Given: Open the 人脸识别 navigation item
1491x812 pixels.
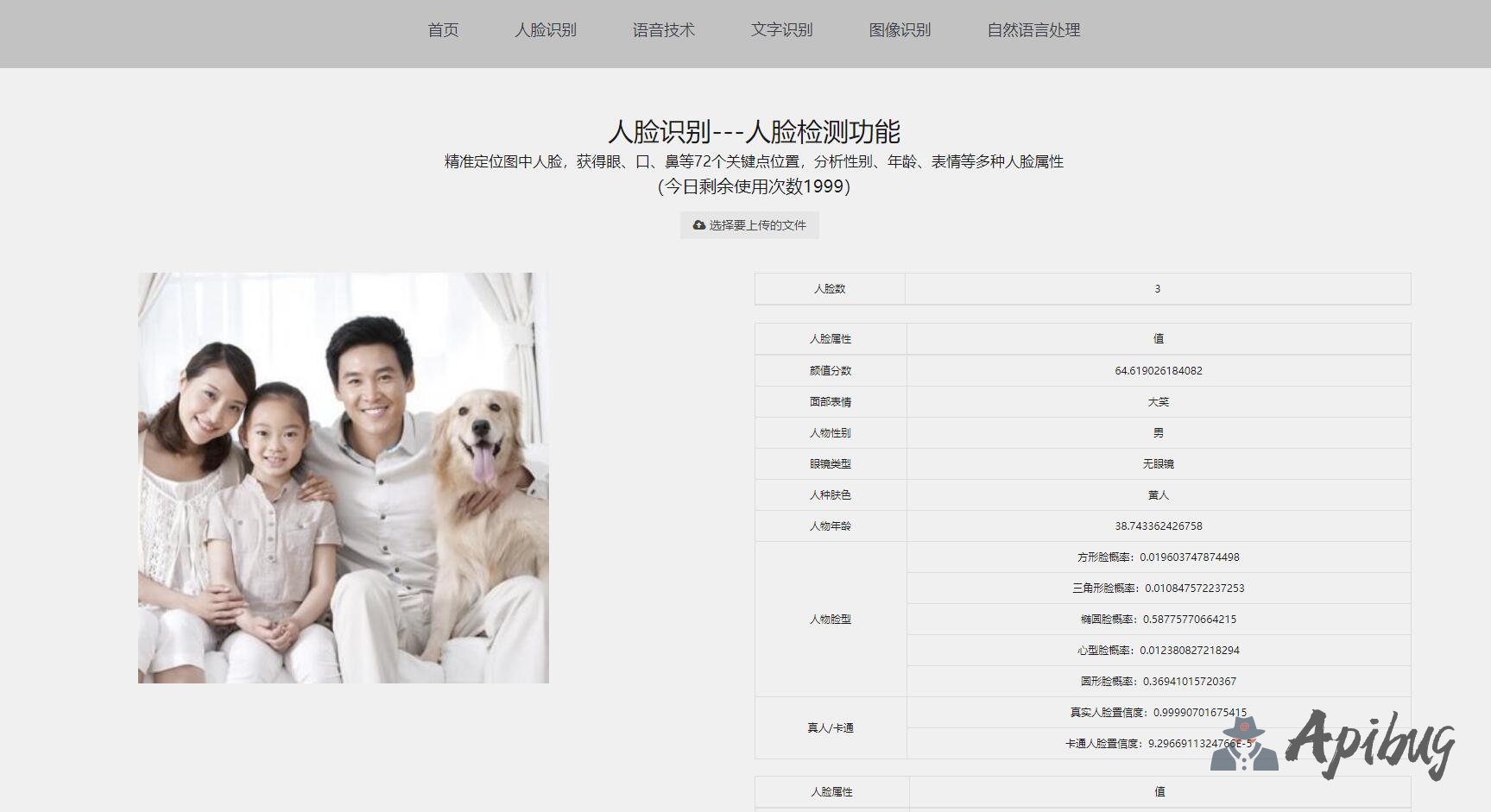Looking at the screenshot, I should [x=546, y=30].
